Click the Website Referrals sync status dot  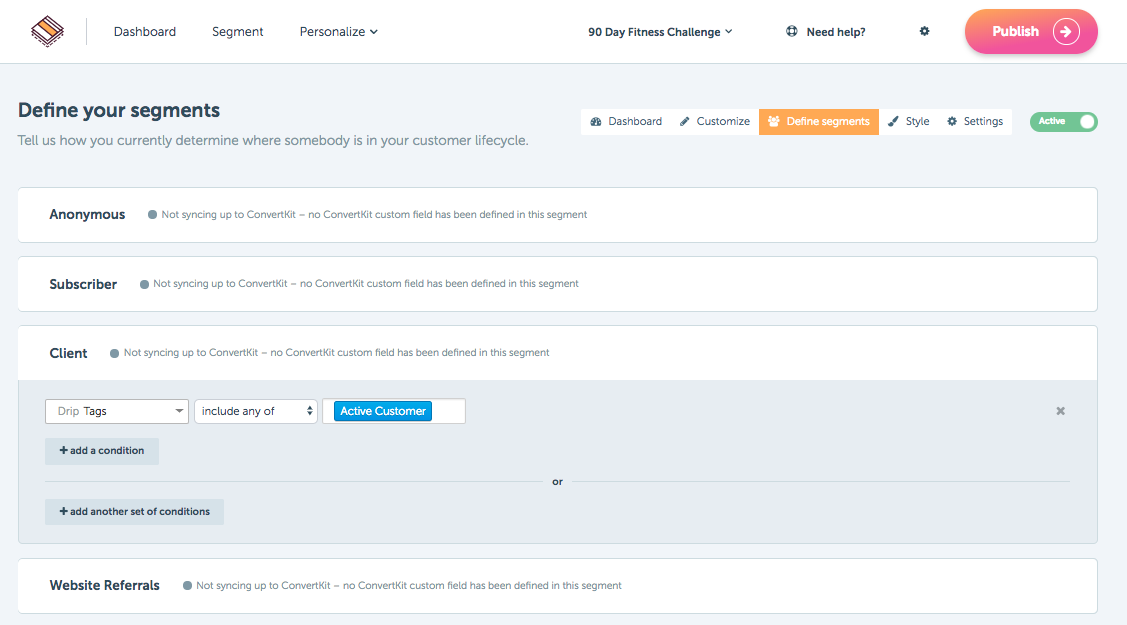coord(187,586)
